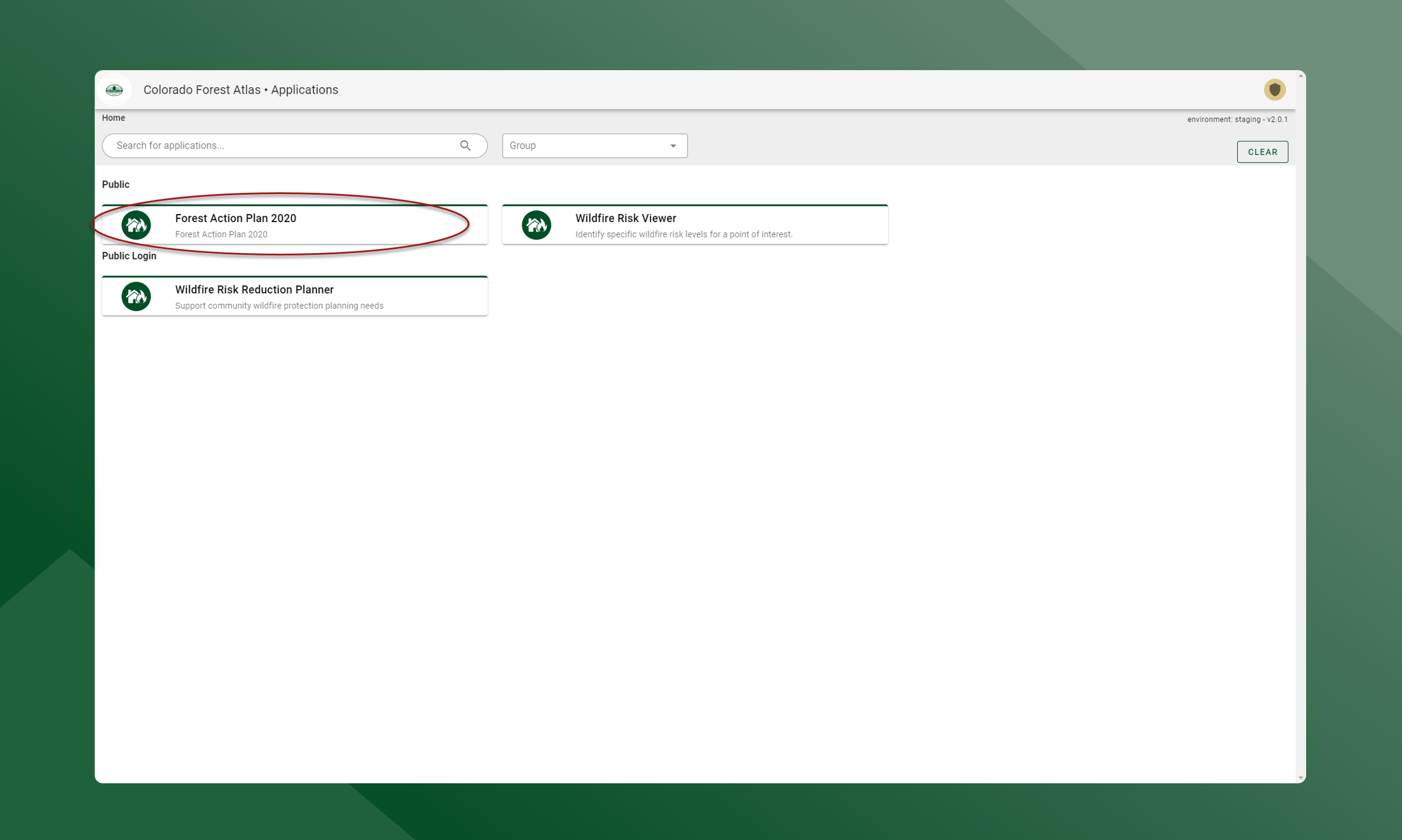This screenshot has width=1402, height=840.
Task: Click the Wildfire Risk Viewer card icon
Action: coord(536,225)
